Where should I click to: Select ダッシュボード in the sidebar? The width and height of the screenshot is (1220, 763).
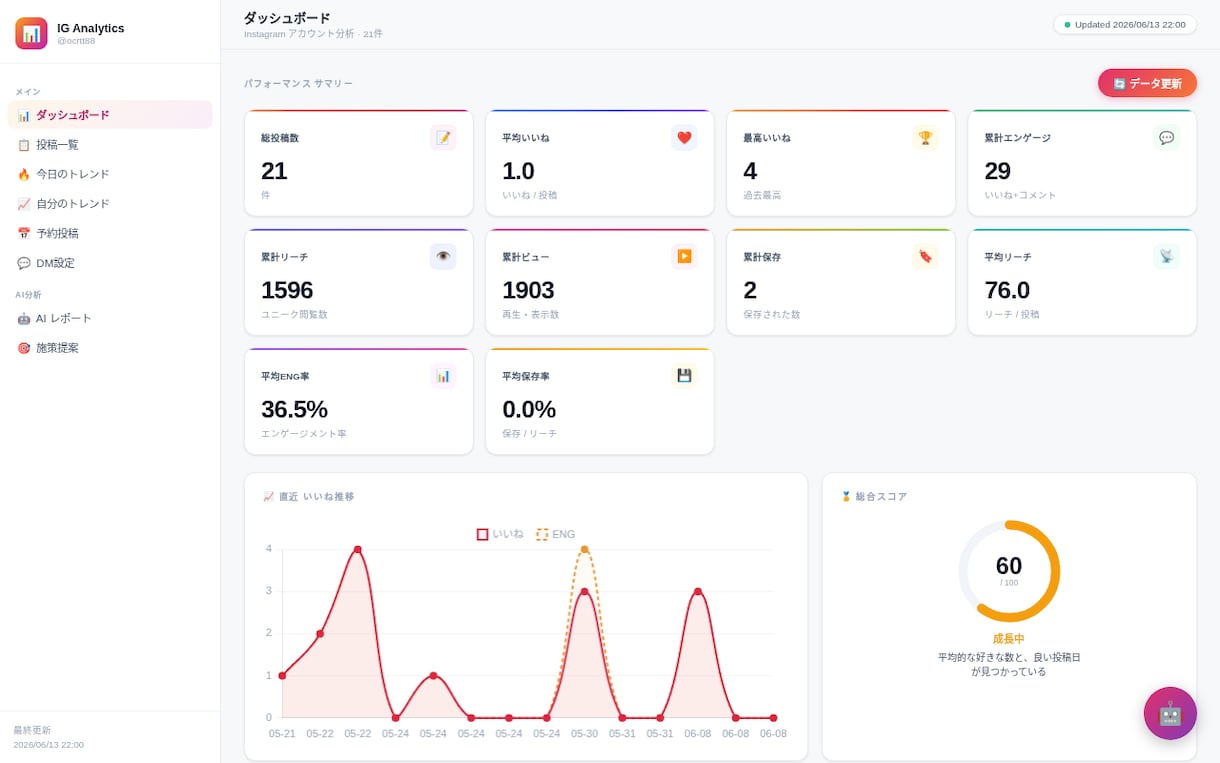(x=110, y=115)
